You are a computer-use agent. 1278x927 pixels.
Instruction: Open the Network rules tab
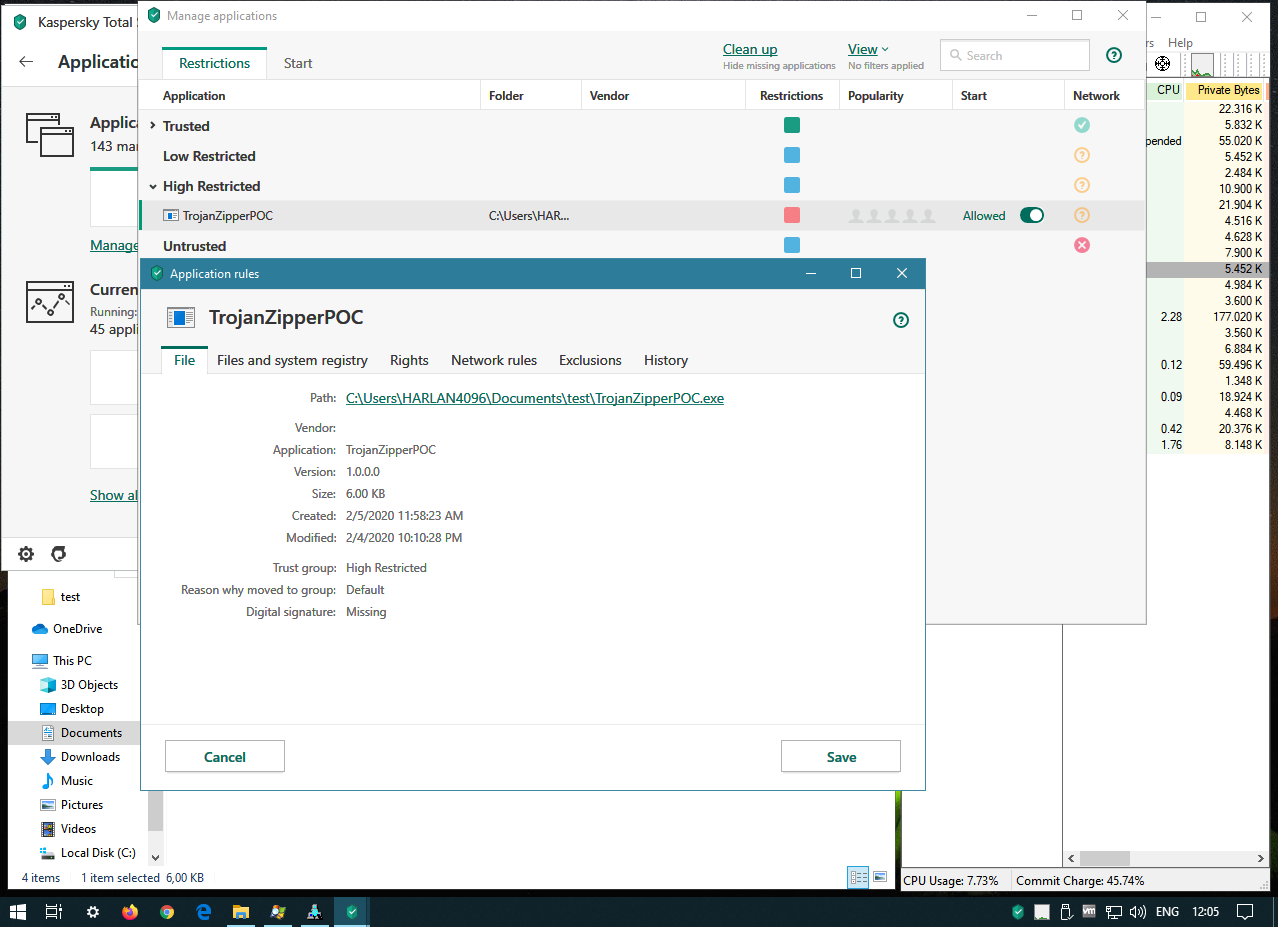pos(494,360)
